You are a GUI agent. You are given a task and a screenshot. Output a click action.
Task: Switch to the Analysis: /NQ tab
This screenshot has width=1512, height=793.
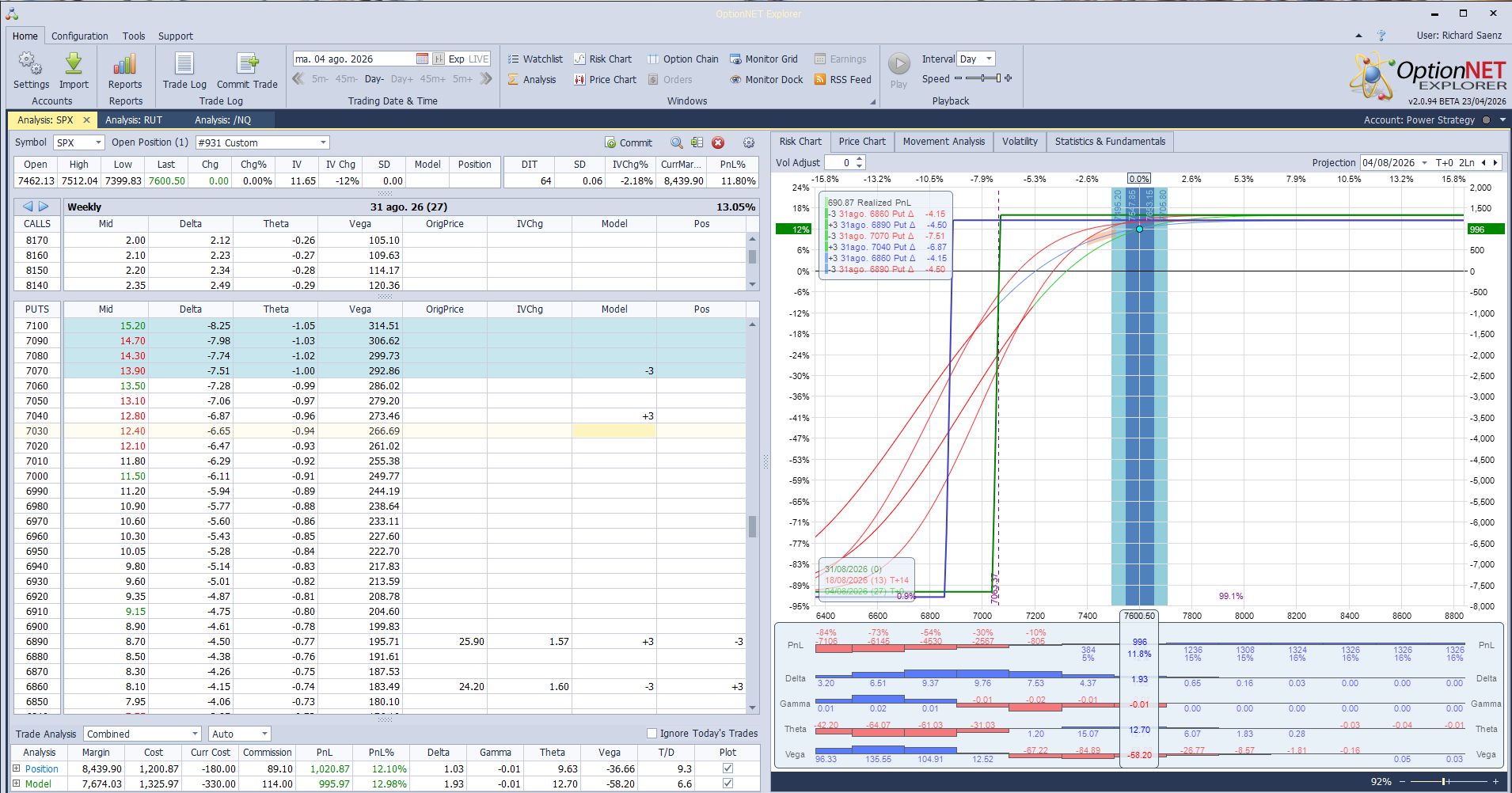(x=223, y=120)
